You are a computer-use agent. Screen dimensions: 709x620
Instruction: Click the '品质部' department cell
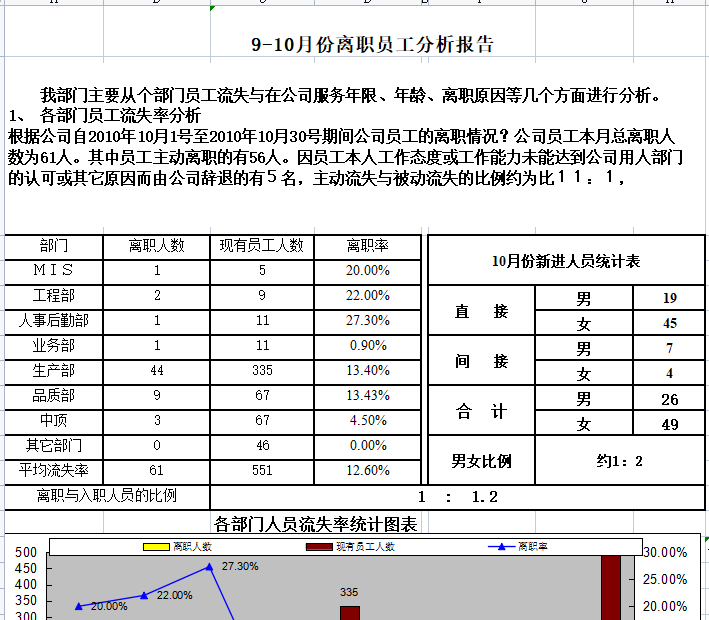(x=54, y=397)
